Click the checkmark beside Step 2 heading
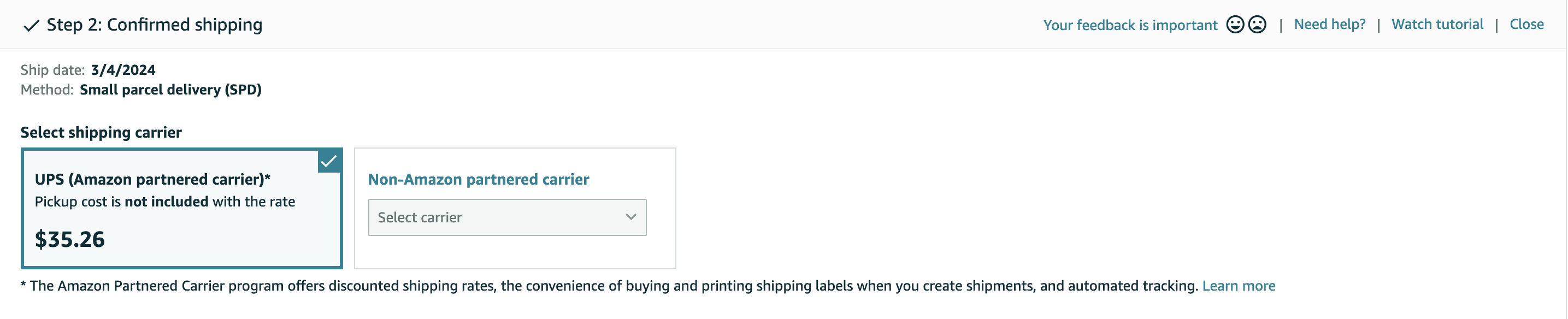Screen dimensions: 1568x319 click(x=31, y=25)
